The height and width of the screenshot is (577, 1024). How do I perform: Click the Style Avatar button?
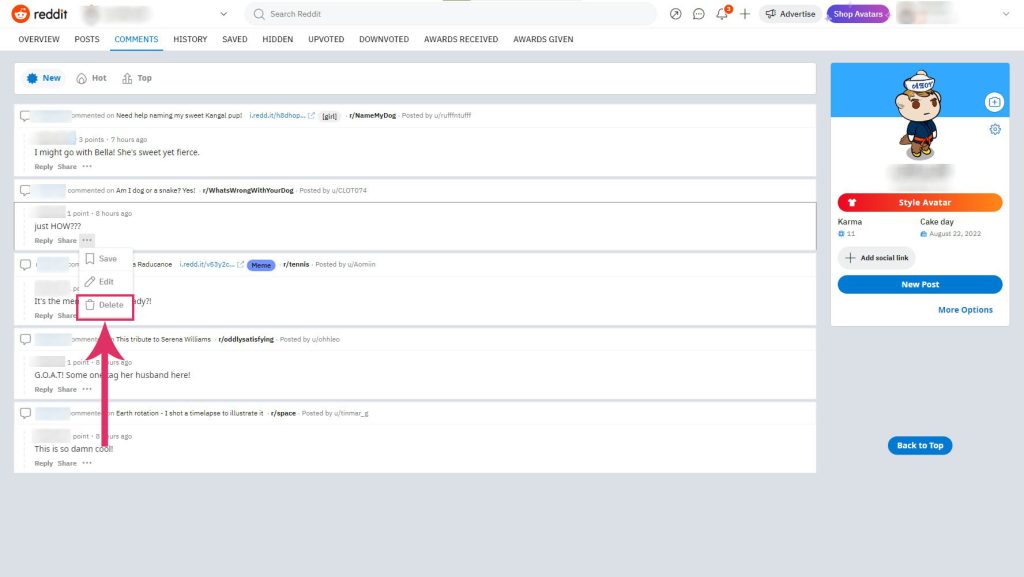click(920, 202)
